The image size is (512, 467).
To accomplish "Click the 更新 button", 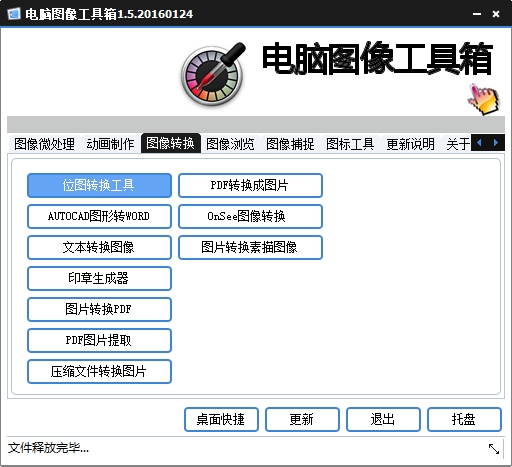I will click(x=302, y=419).
